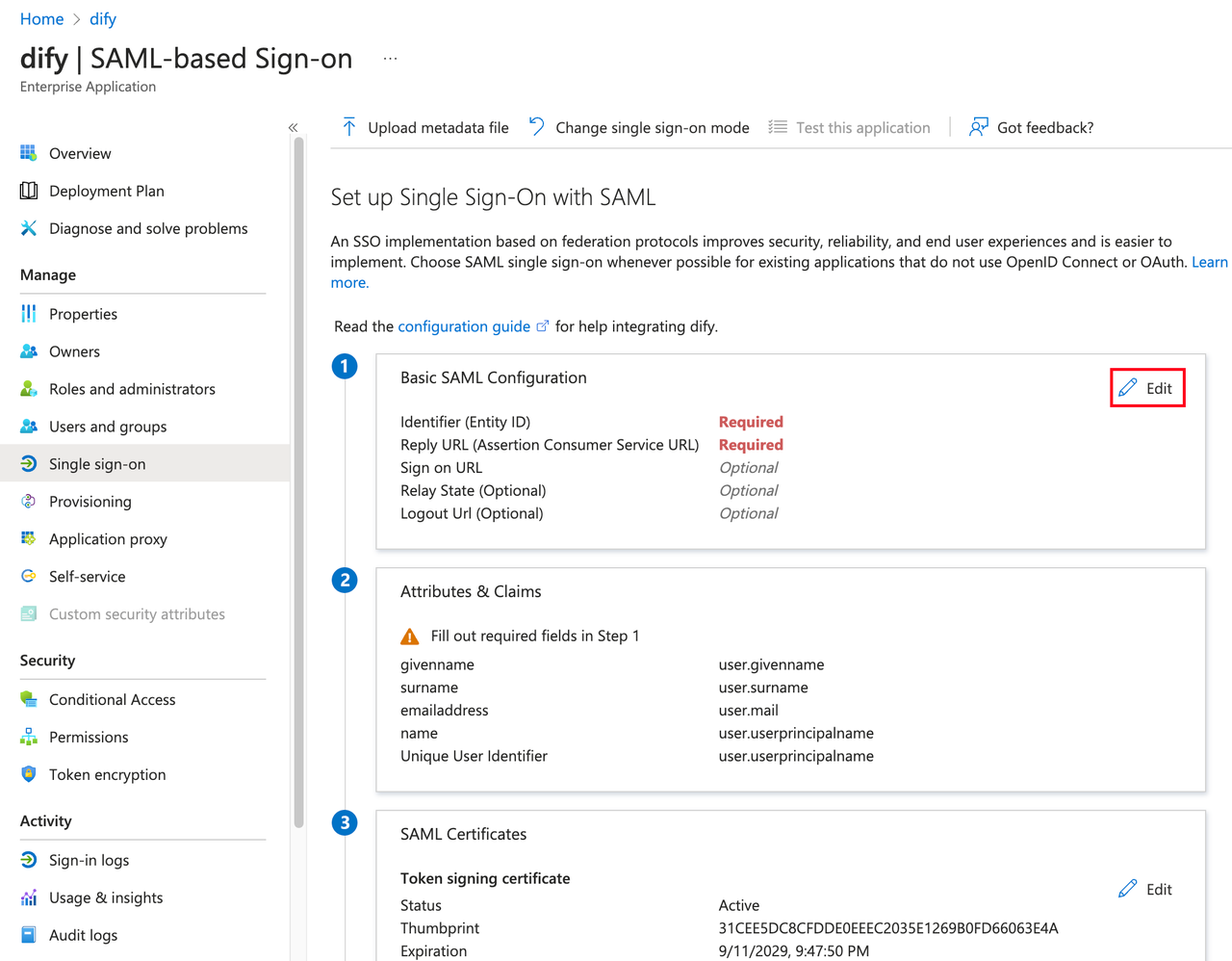Click the Sign-in logs icon

29,861
